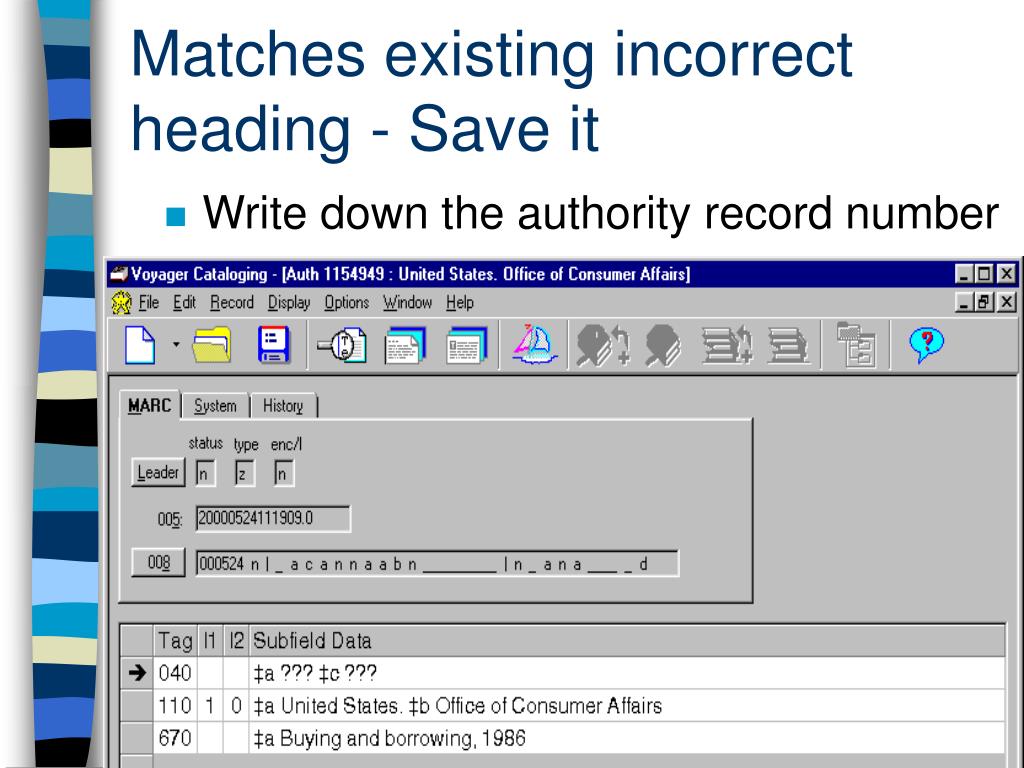Click the enc/l field containing n

(284, 473)
